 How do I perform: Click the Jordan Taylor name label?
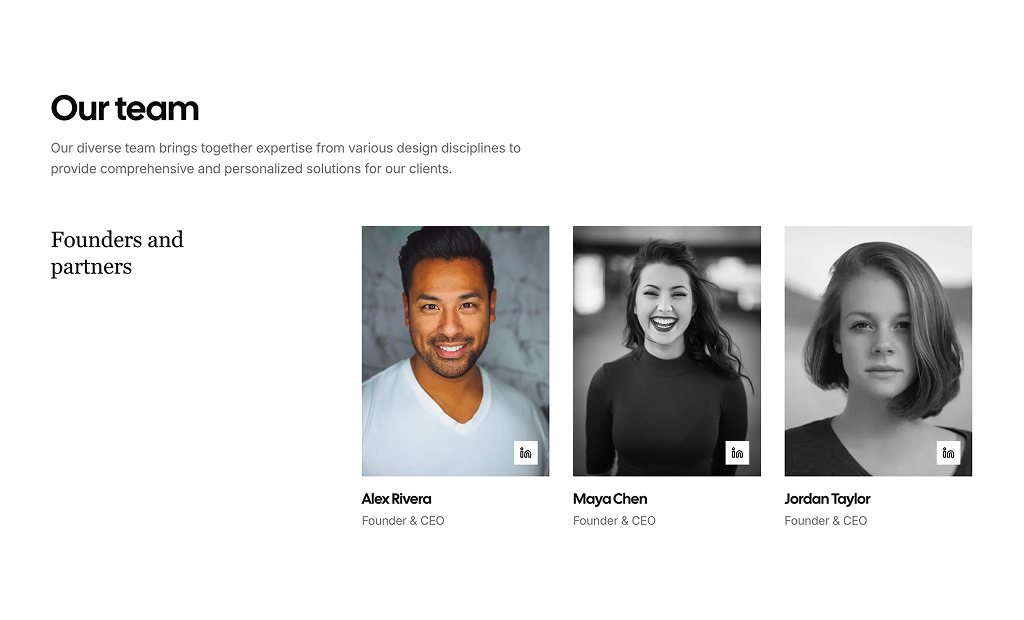point(827,499)
